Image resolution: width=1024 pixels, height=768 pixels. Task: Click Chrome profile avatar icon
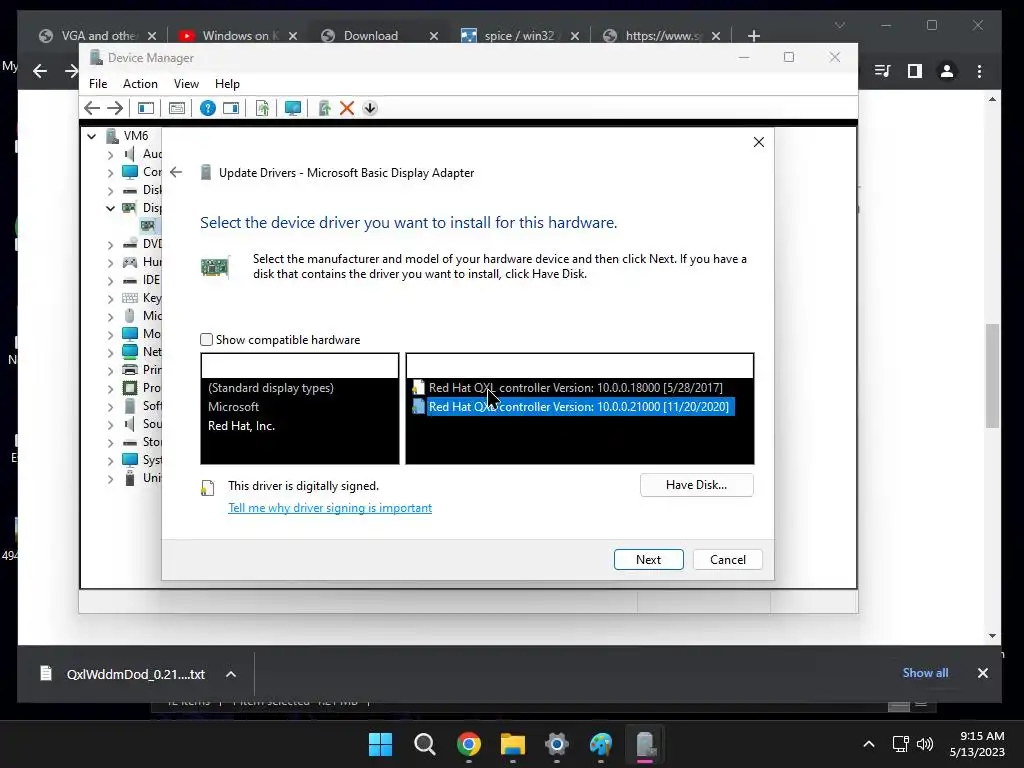947,71
